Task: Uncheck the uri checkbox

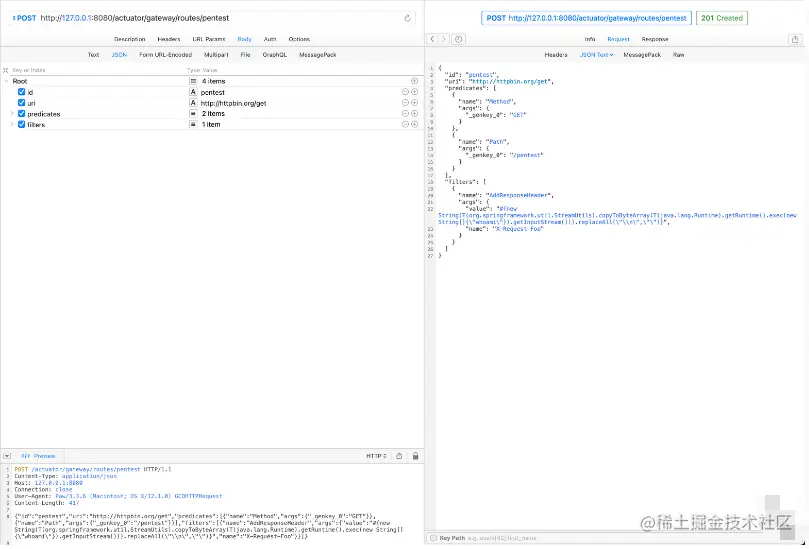Action: pyautogui.click(x=21, y=103)
